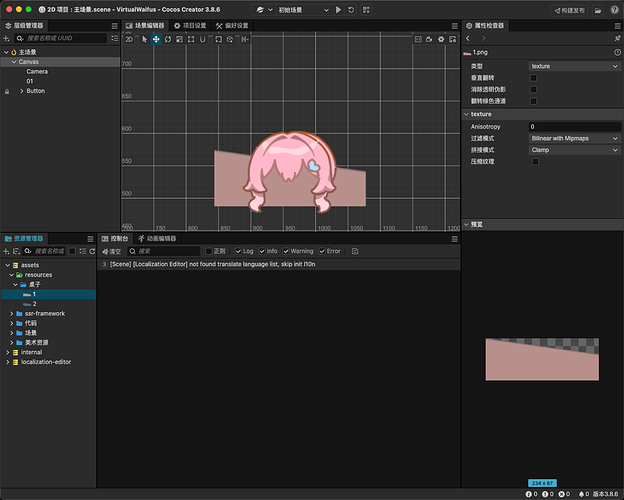The image size is (624, 500).
Task: Switch to 动画编辑器 tab
Action: [157, 239]
